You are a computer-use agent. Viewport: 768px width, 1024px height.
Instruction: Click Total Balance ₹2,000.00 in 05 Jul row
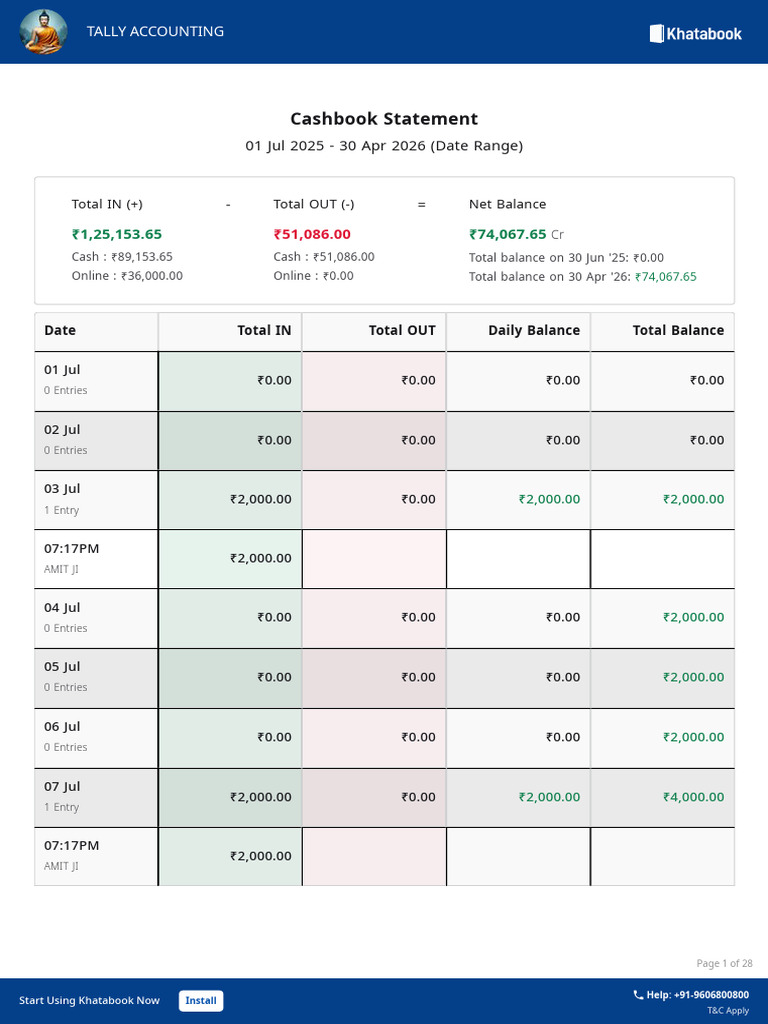click(x=694, y=678)
